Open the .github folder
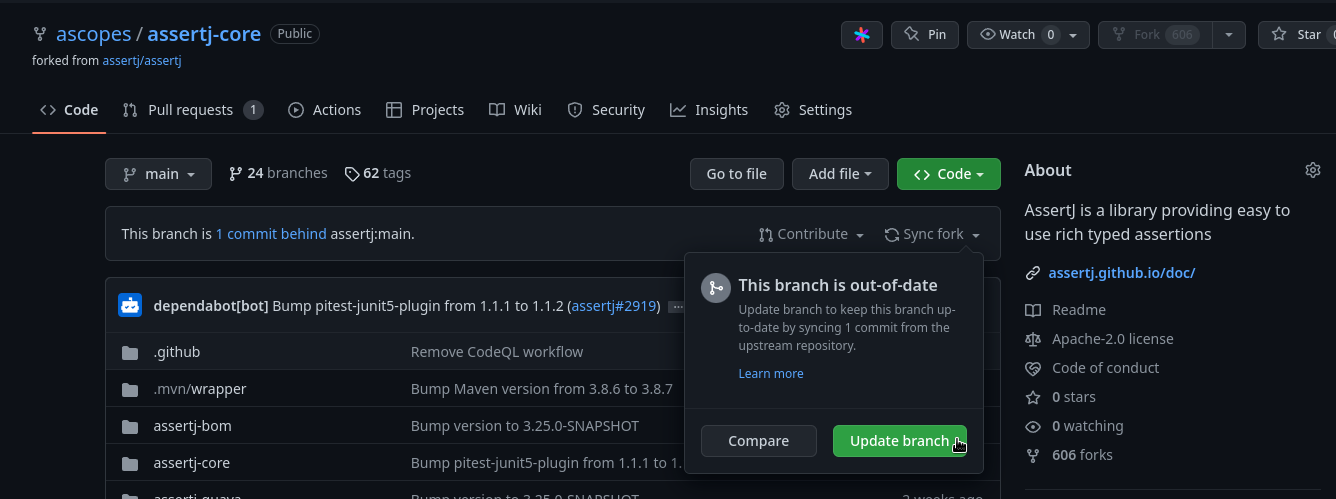The image size is (1336, 499). (177, 352)
